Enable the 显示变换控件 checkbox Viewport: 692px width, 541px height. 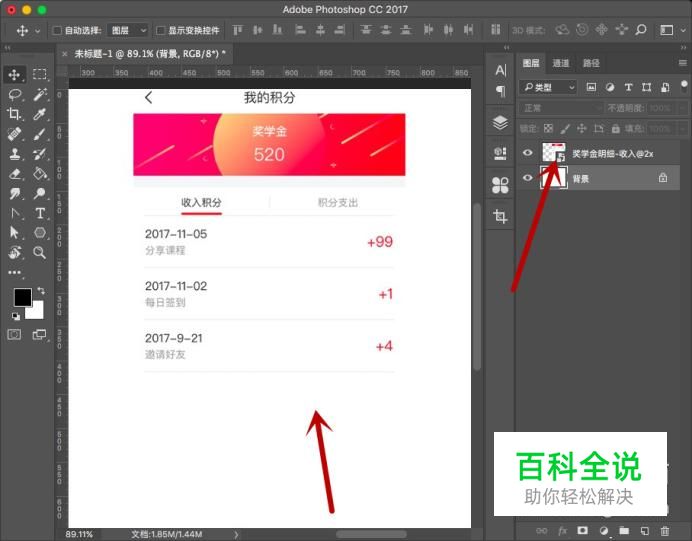click(x=161, y=30)
